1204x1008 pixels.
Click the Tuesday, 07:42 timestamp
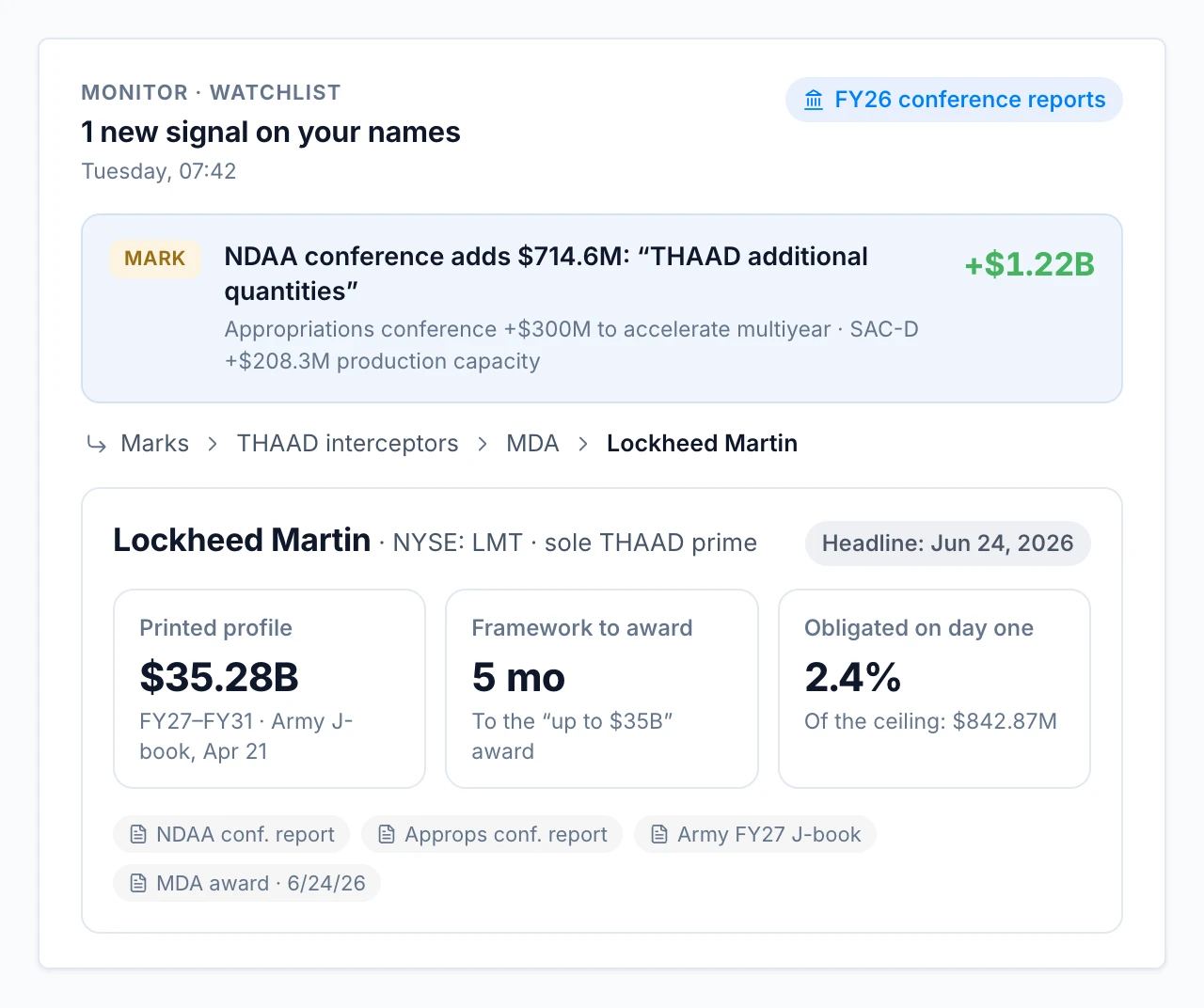click(x=158, y=172)
